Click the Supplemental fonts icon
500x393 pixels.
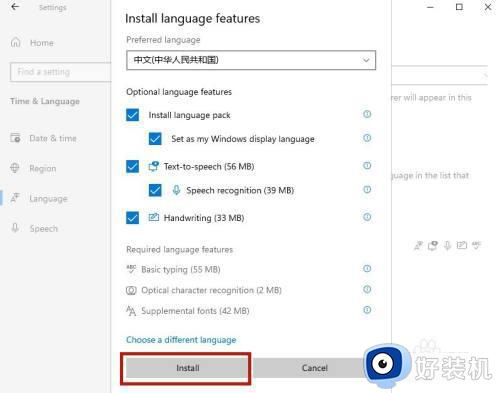coord(131,311)
